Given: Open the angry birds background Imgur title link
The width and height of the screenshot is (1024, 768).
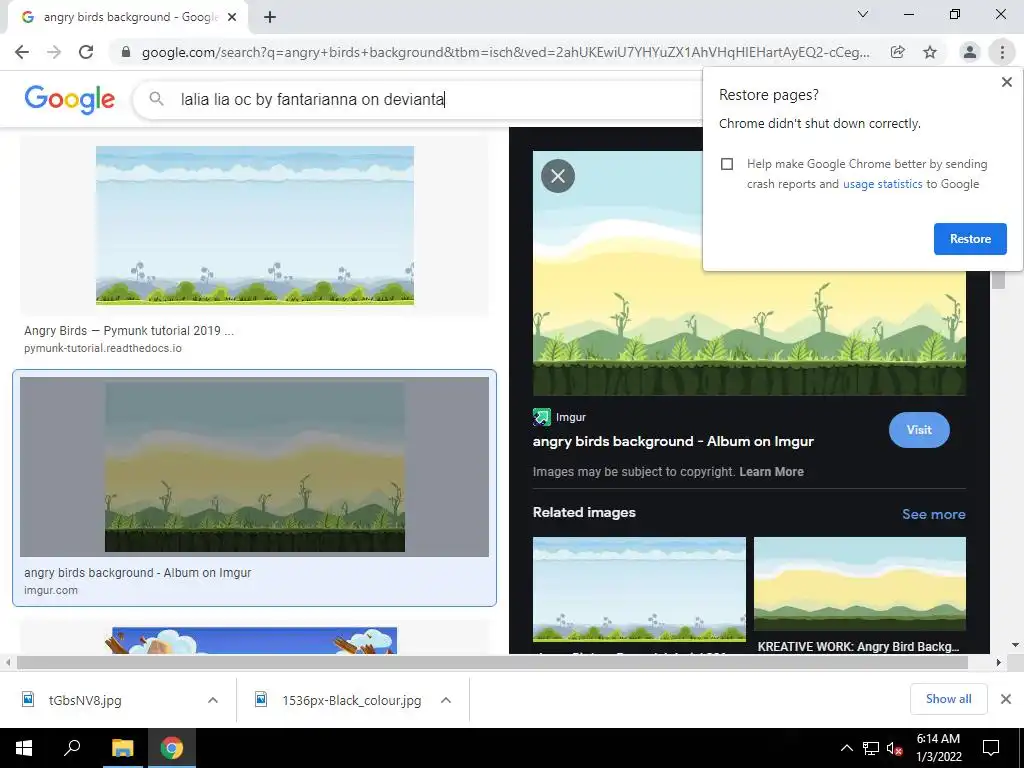Looking at the screenshot, I should (x=673, y=441).
